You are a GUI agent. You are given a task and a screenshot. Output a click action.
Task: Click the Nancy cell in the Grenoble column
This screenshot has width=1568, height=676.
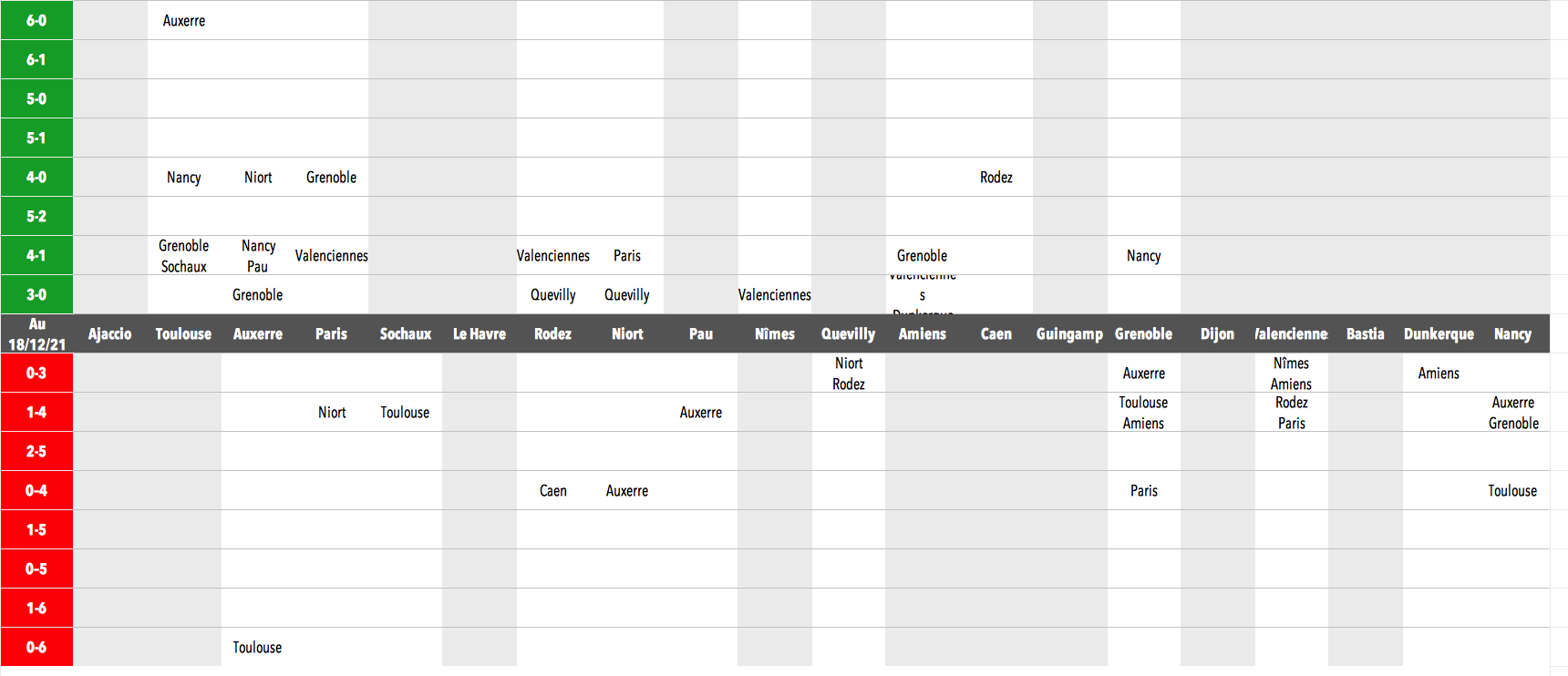[1144, 255]
